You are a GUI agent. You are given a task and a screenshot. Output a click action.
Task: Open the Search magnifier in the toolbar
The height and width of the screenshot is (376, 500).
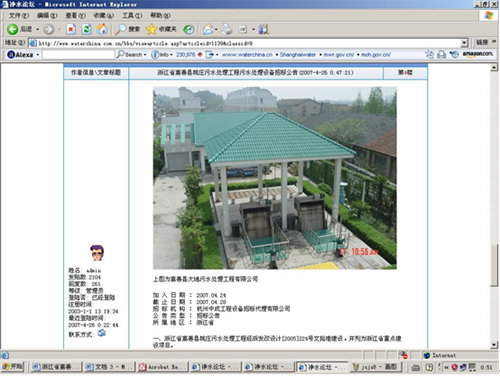click(128, 29)
